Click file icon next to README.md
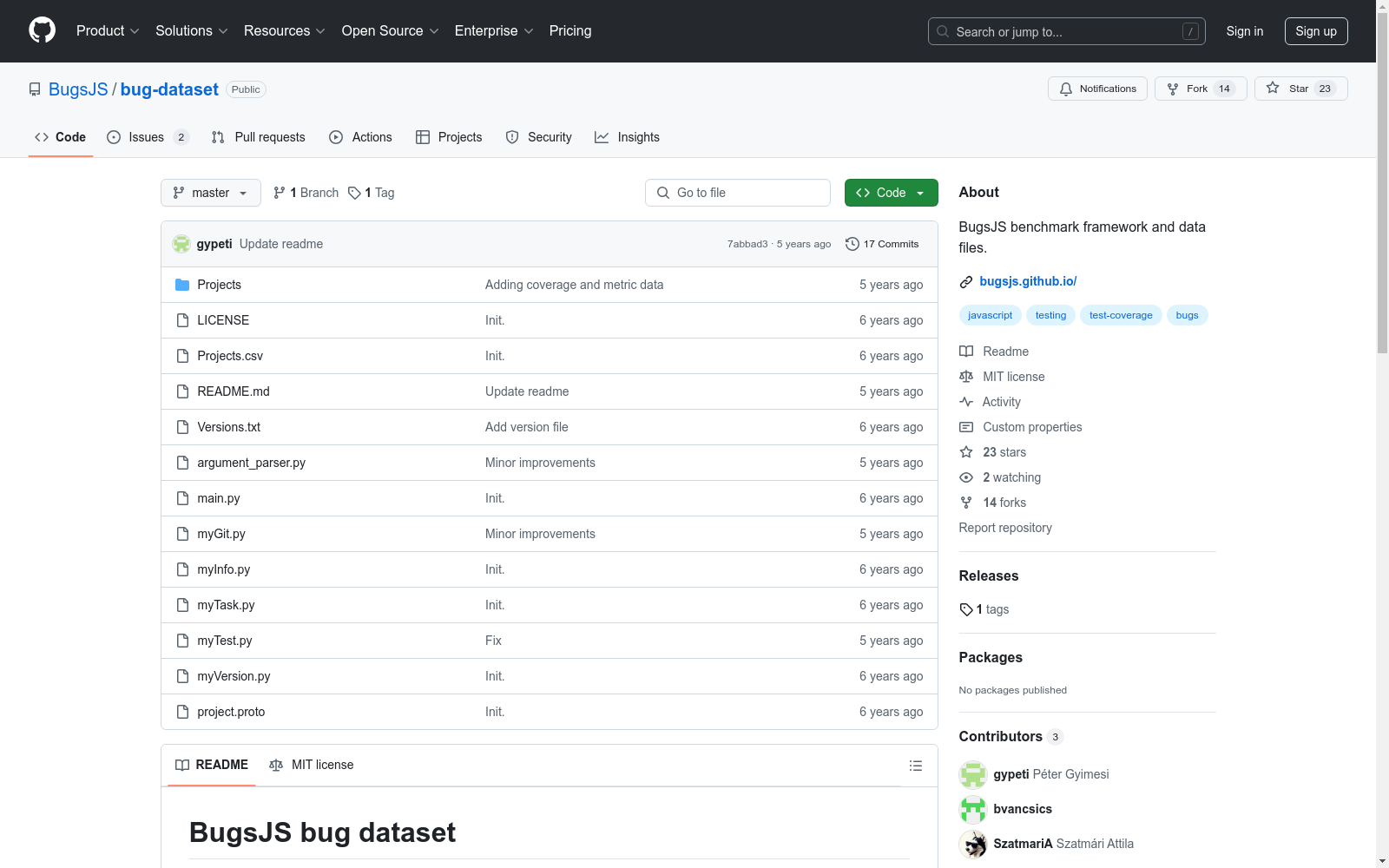Image resolution: width=1389 pixels, height=868 pixels. coord(182,391)
